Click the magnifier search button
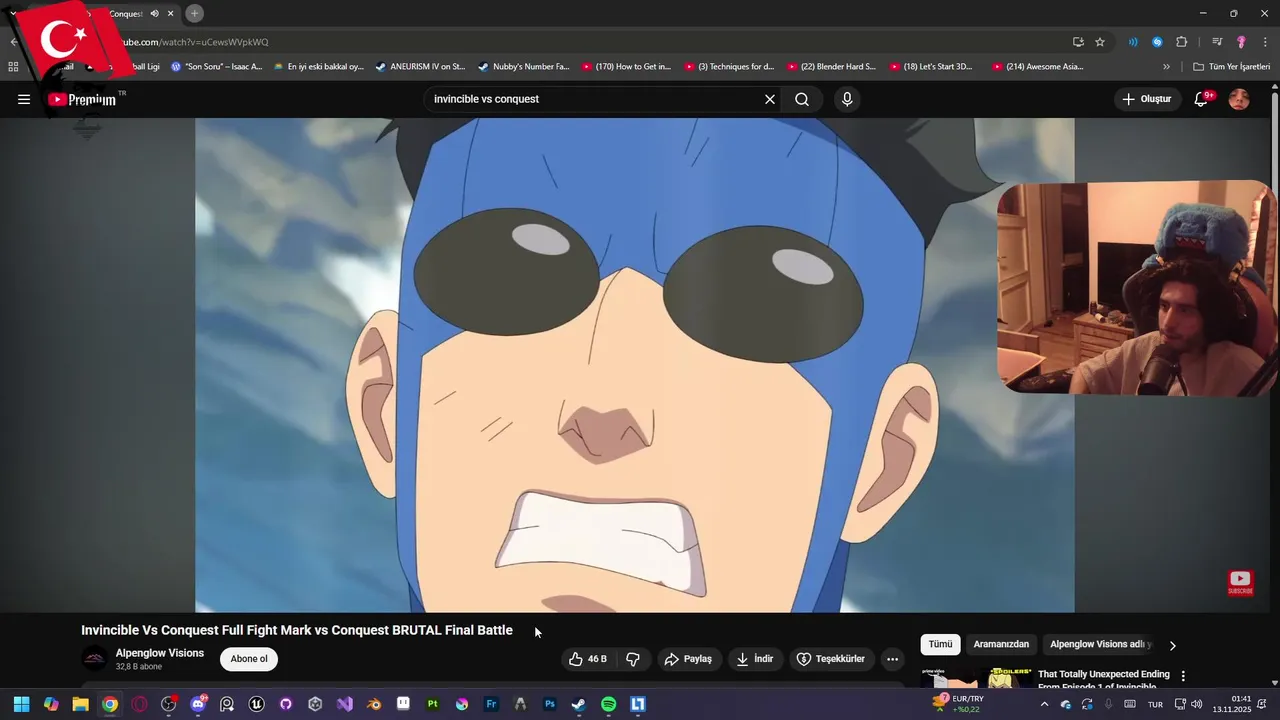Screen dimensions: 1280x720 [x=802, y=99]
